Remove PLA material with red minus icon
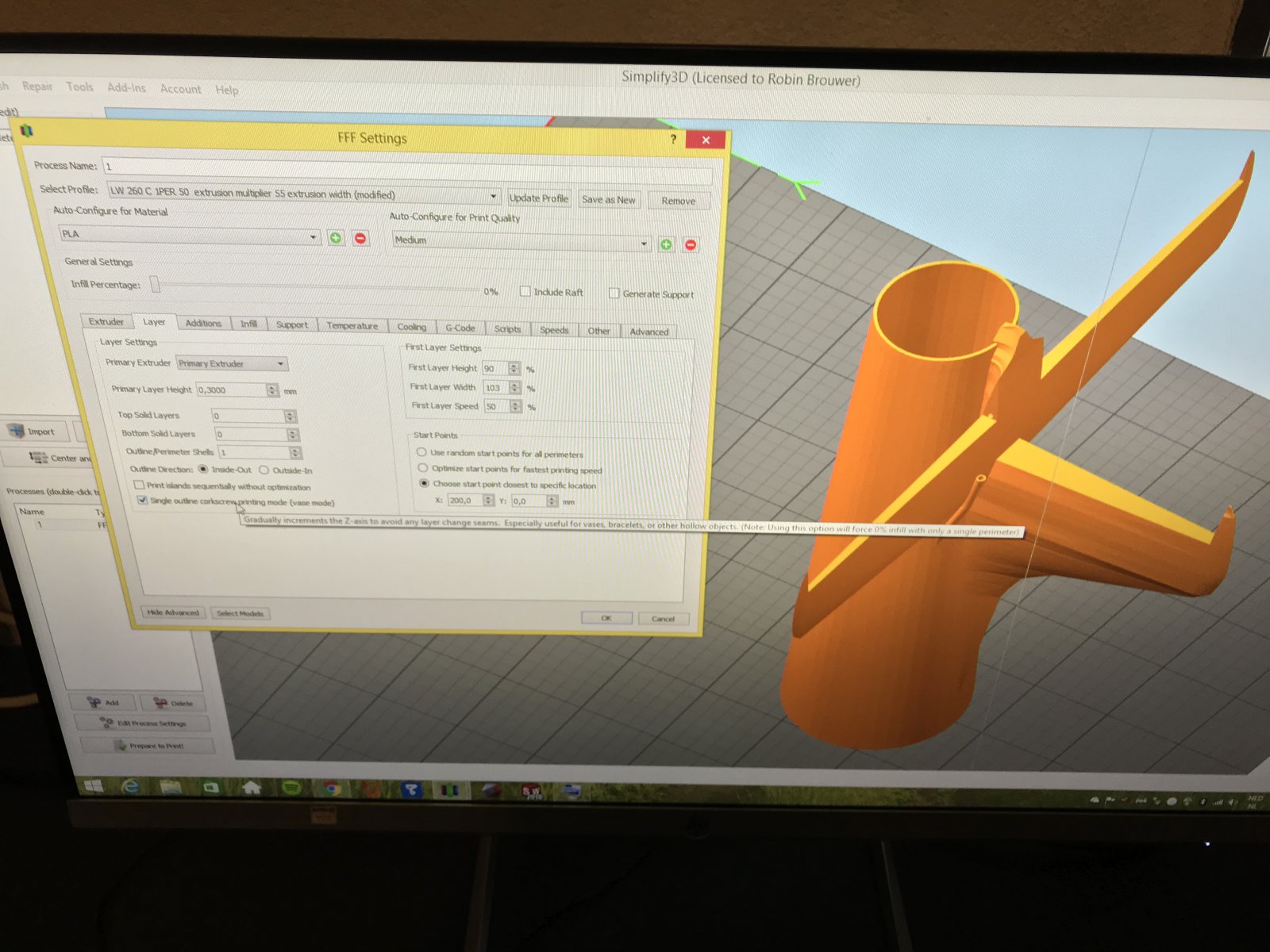 coord(360,238)
